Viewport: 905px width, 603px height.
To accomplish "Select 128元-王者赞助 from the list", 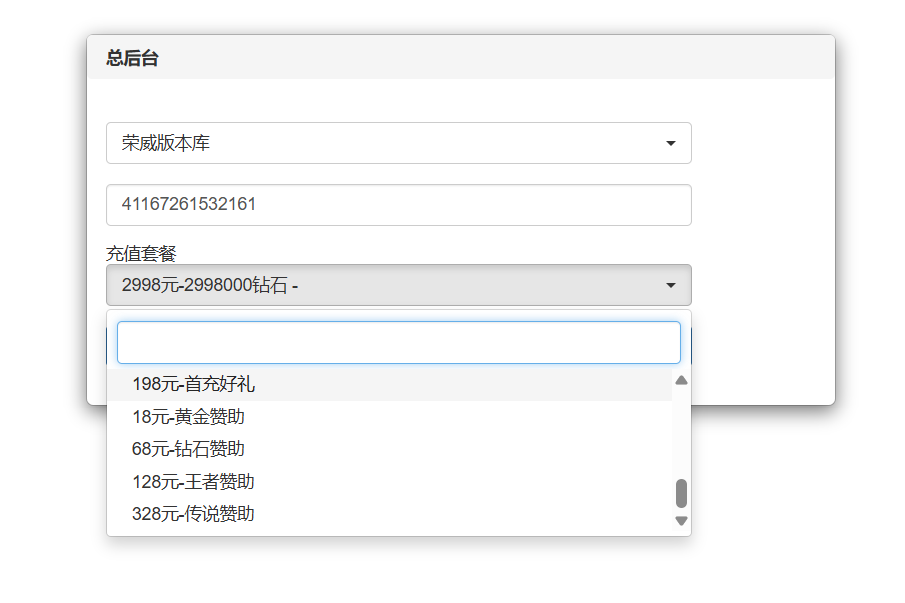I will [193, 482].
